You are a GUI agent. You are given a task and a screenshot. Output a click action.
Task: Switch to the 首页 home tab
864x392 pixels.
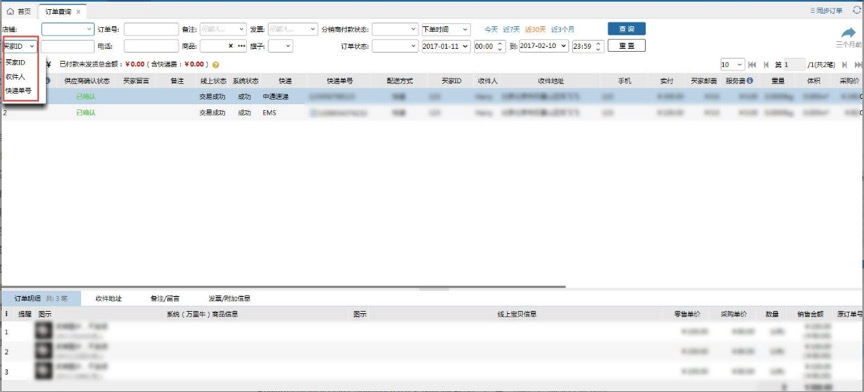pyautogui.click(x=19, y=11)
